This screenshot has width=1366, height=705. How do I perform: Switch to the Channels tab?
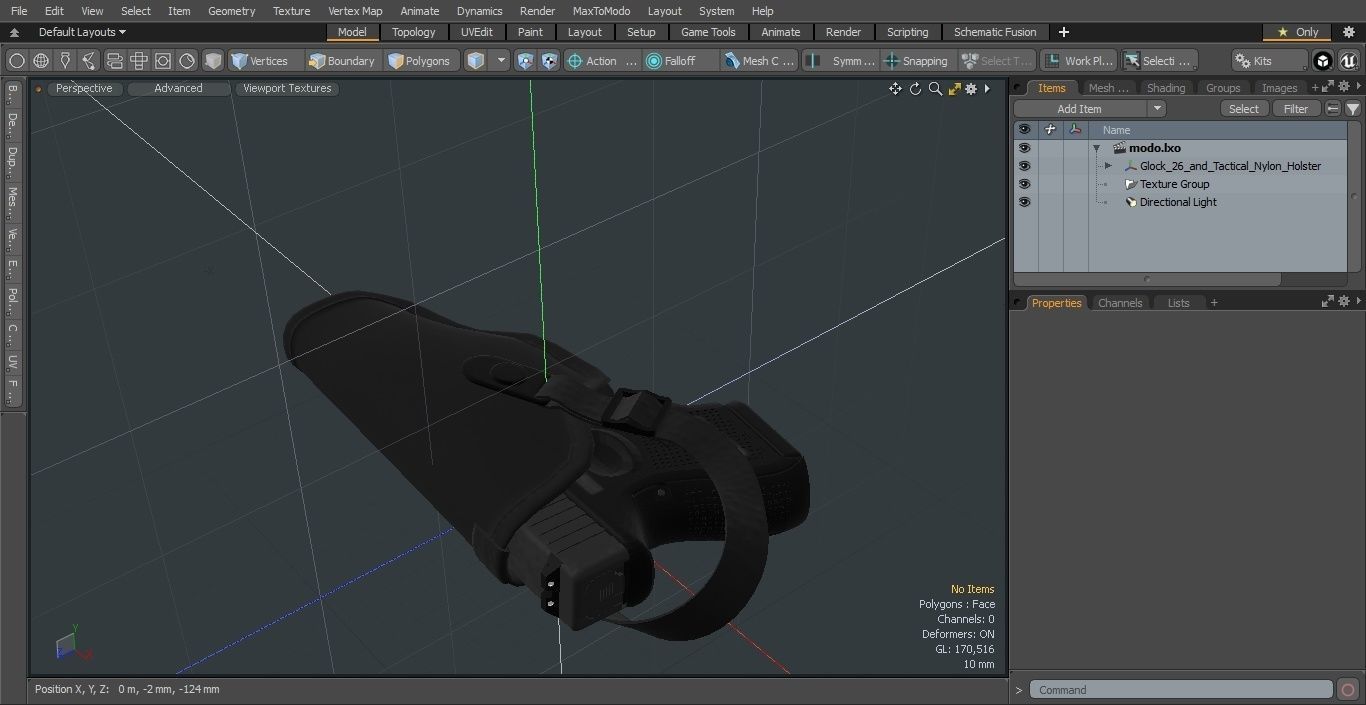1120,303
